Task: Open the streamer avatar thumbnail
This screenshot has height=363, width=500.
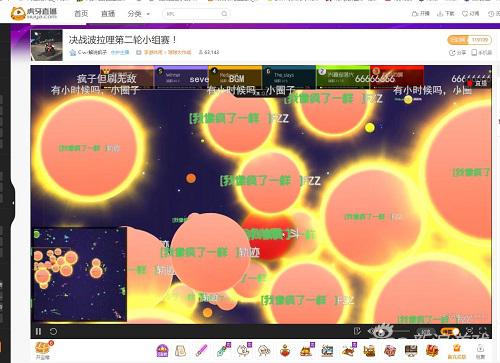Action: pyautogui.click(x=46, y=45)
